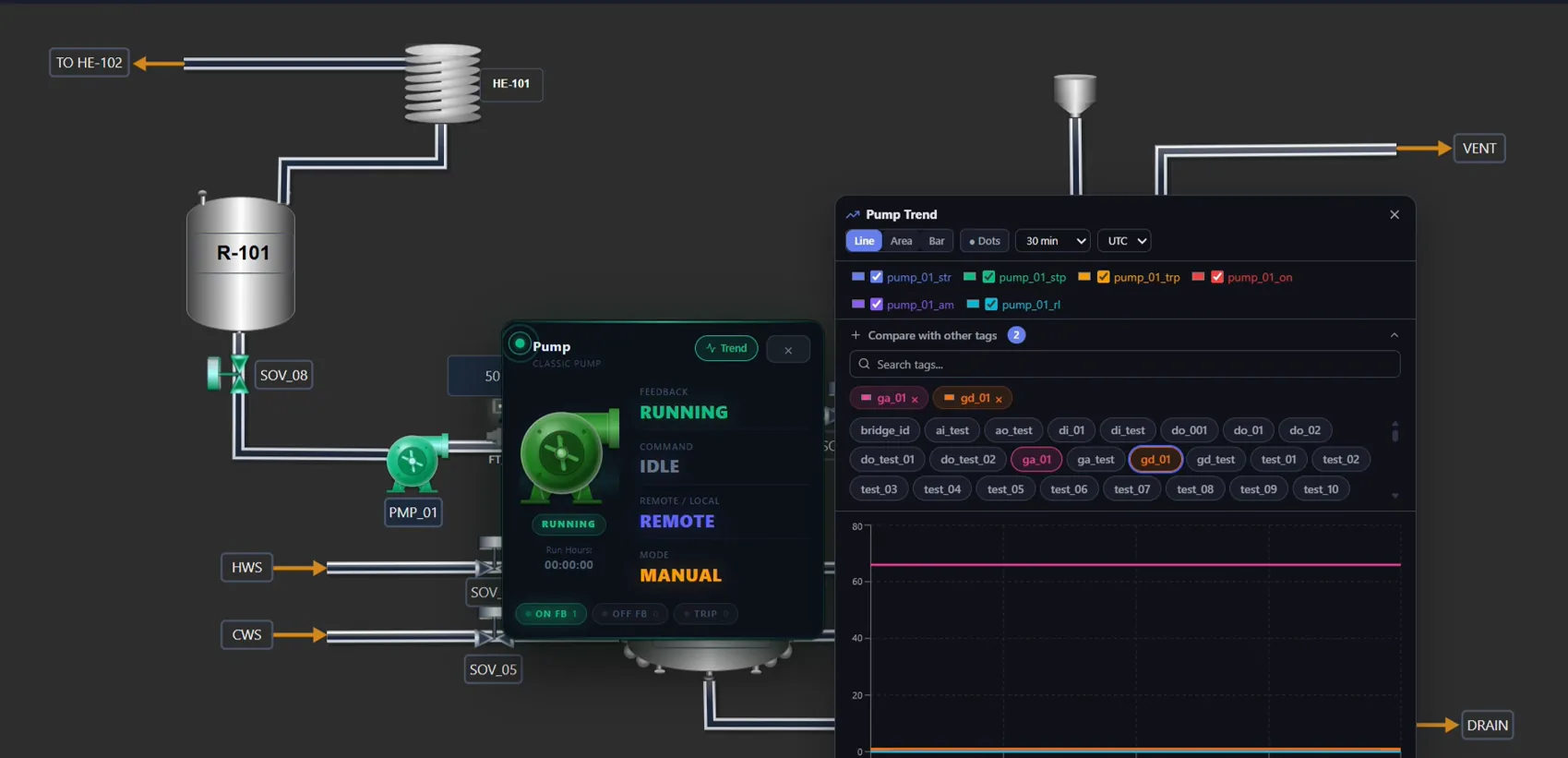Click the search magnifier icon in tag search
1568x758 pixels.
click(865, 365)
